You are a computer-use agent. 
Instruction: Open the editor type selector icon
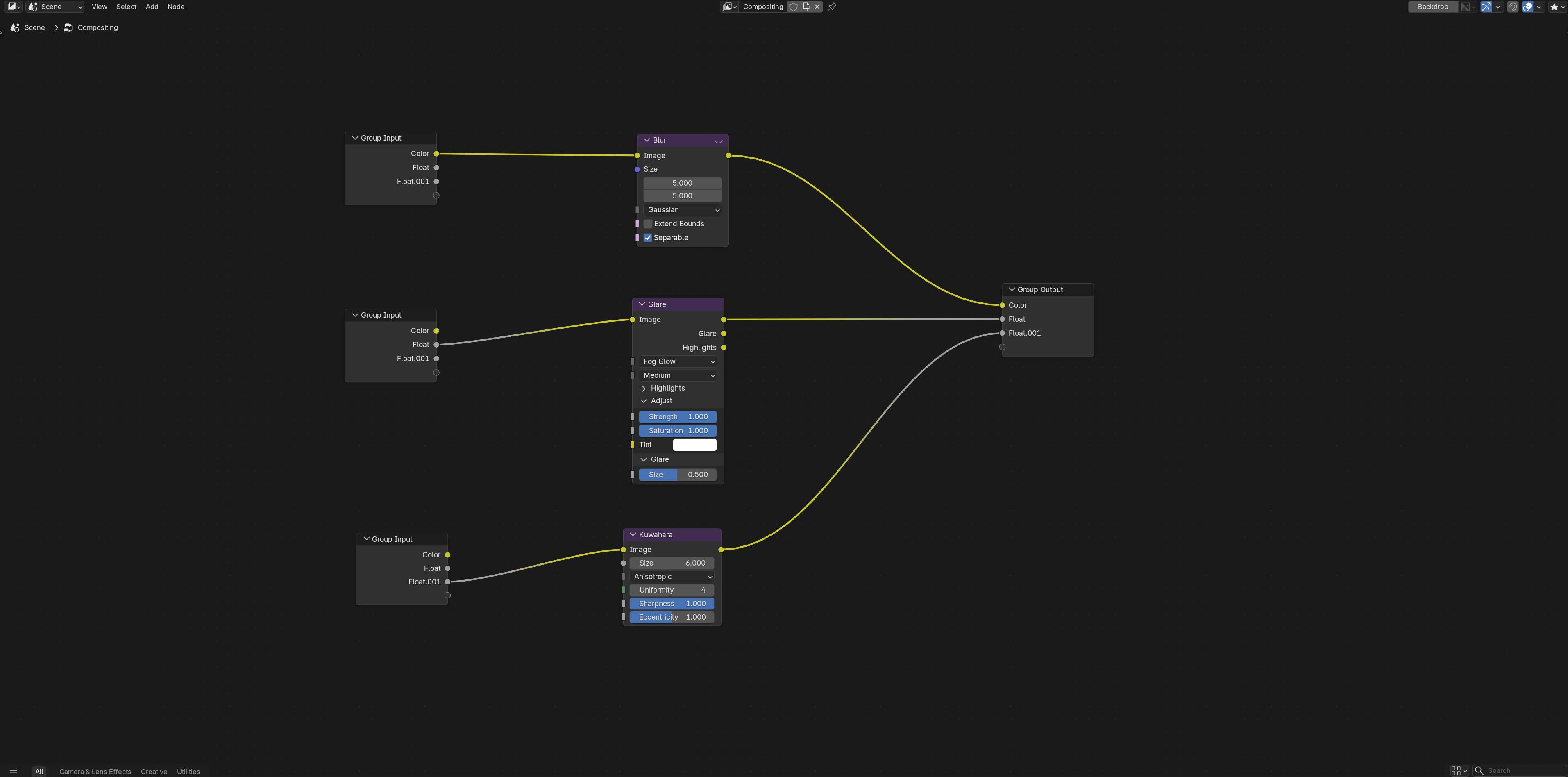(x=14, y=7)
